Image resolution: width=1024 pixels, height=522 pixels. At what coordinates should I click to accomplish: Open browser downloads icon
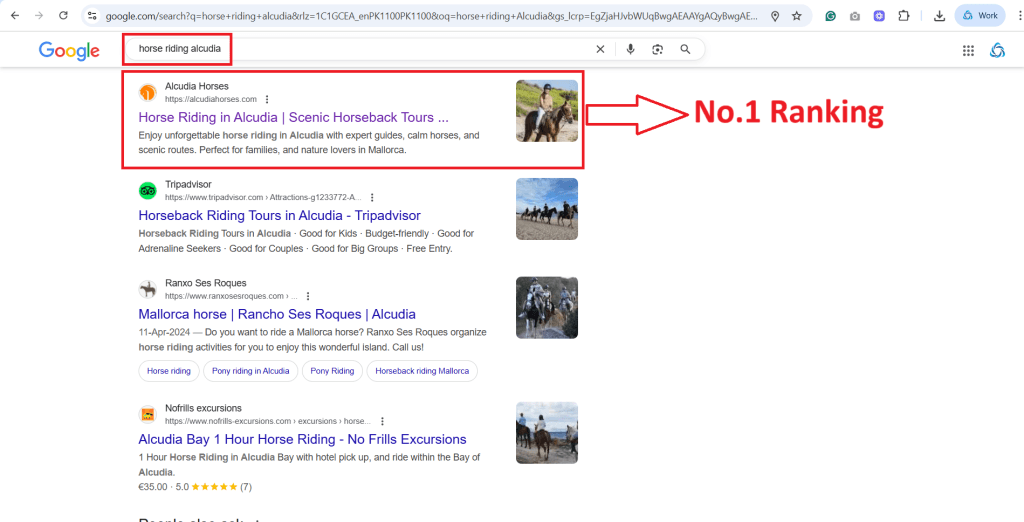939,16
